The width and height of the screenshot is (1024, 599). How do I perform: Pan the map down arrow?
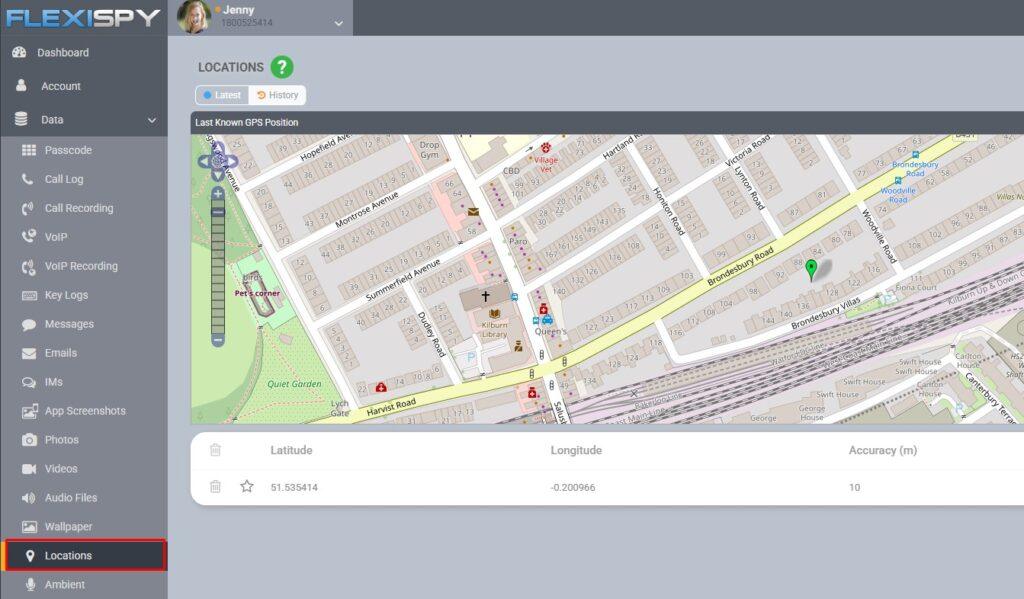(218, 175)
